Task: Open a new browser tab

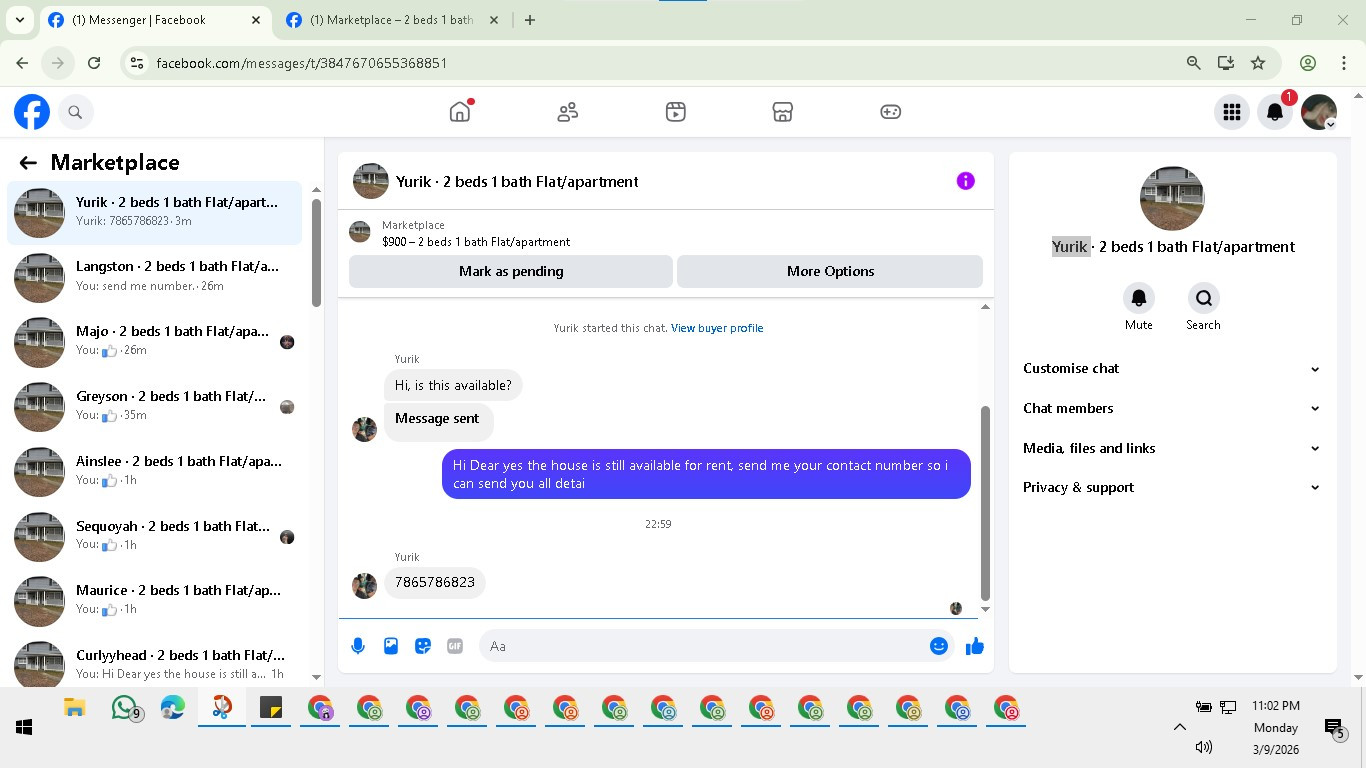Action: click(x=530, y=20)
